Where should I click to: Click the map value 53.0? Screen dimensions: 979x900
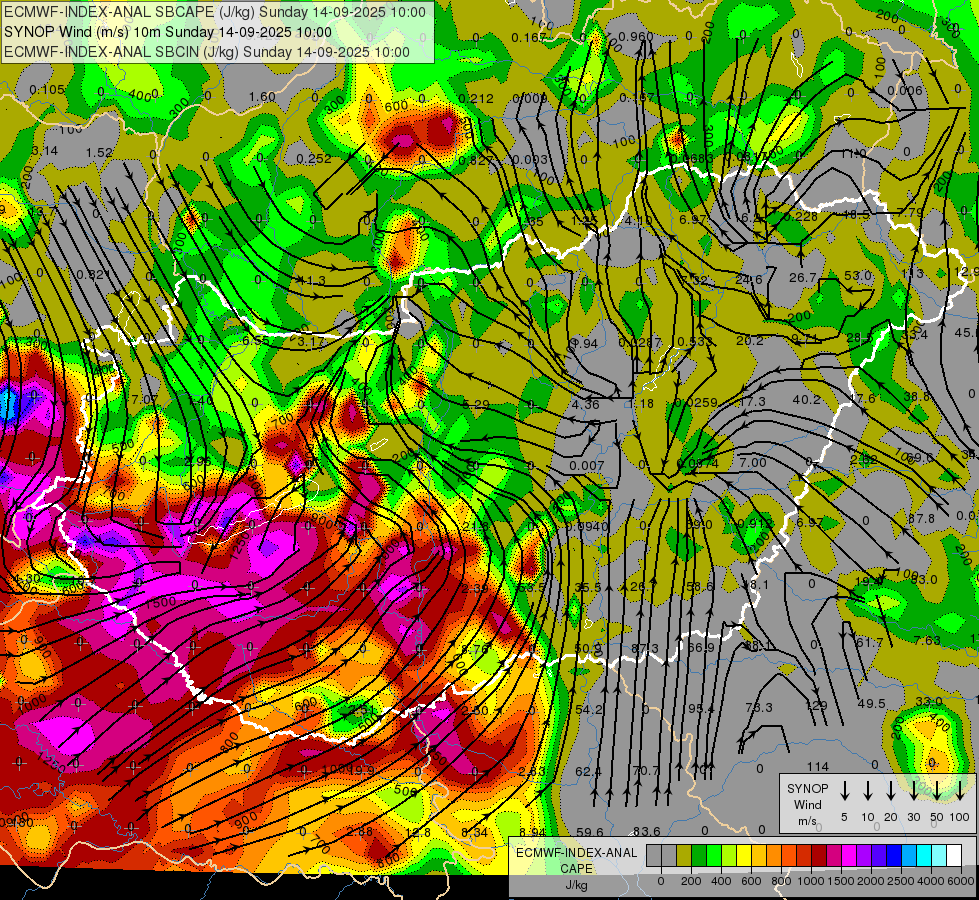click(x=857, y=275)
